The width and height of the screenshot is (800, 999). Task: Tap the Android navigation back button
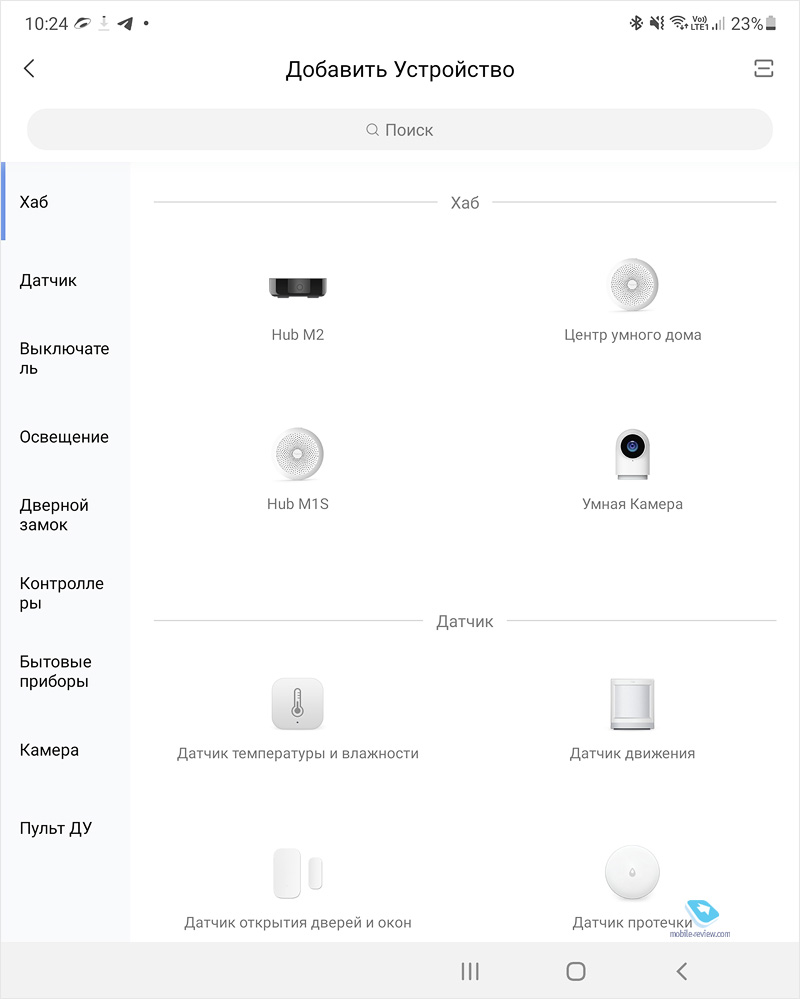[x=682, y=972]
